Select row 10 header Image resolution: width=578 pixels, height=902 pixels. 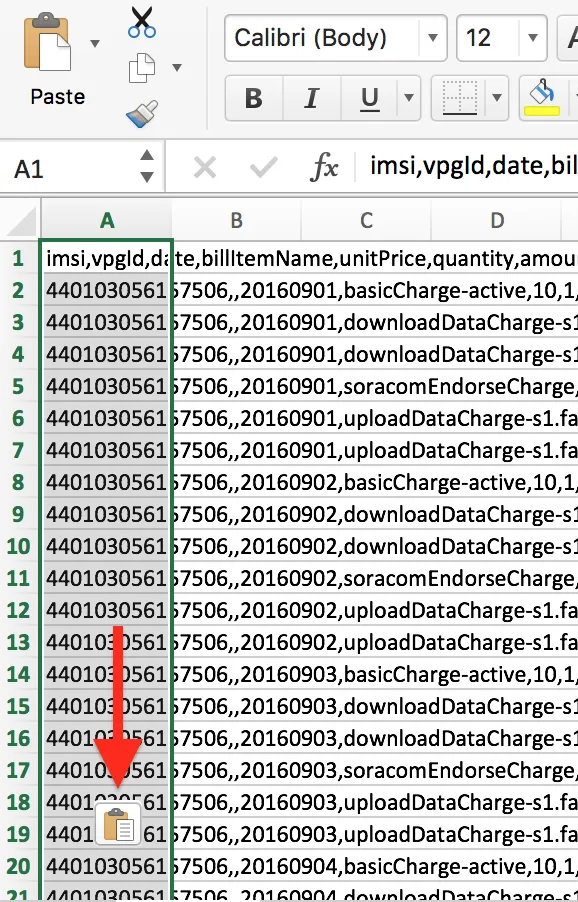pyautogui.click(x=18, y=546)
